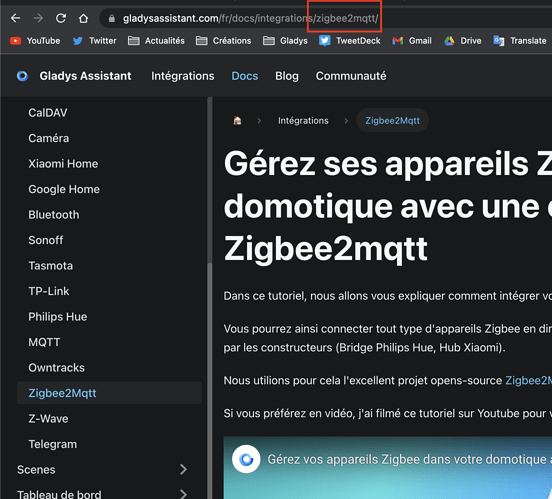This screenshot has width=552, height=499.
Task: Open the Créations bookmarks folder
Action: [224, 41]
